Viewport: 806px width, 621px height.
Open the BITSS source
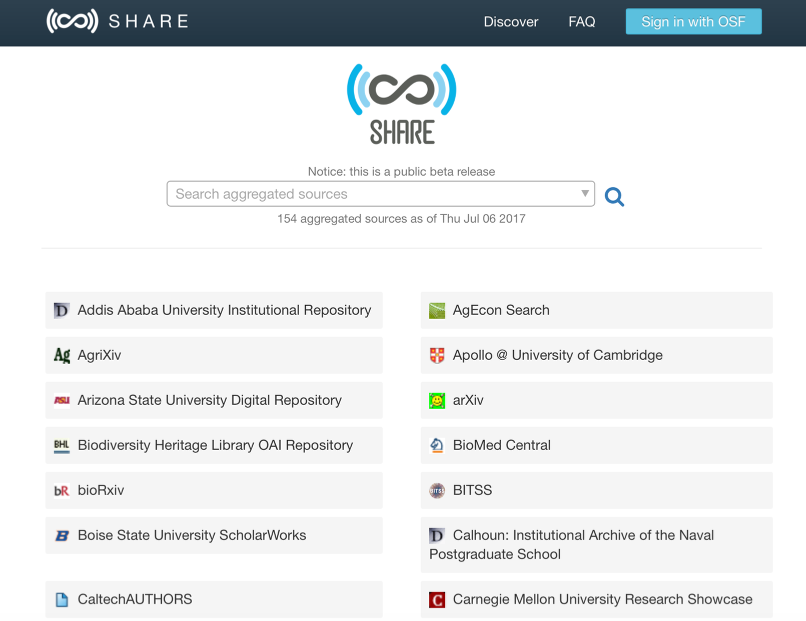(596, 490)
